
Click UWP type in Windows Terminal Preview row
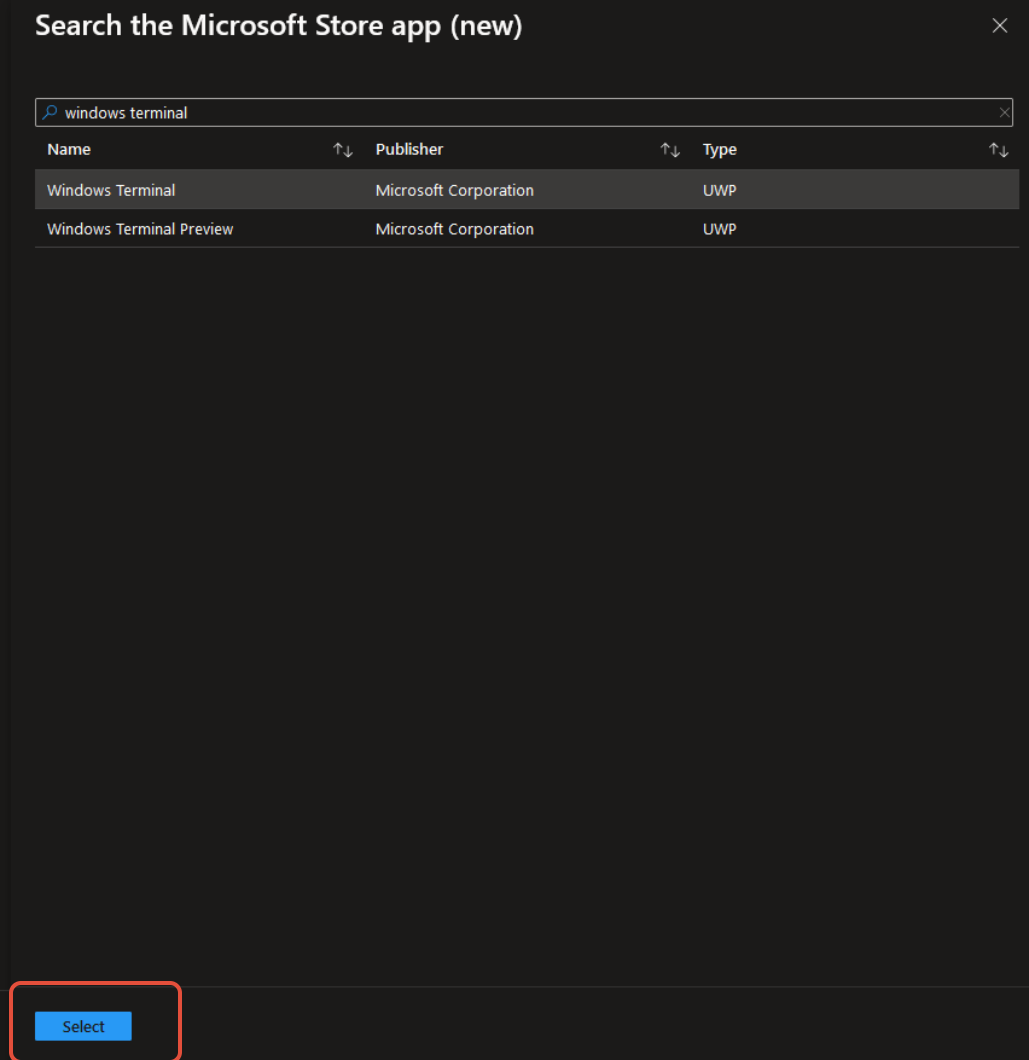[x=719, y=229]
